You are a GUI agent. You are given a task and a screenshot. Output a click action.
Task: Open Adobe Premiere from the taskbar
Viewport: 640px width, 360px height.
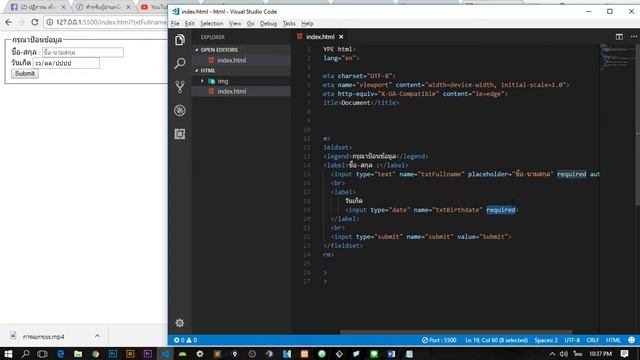pyautogui.click(x=148, y=353)
